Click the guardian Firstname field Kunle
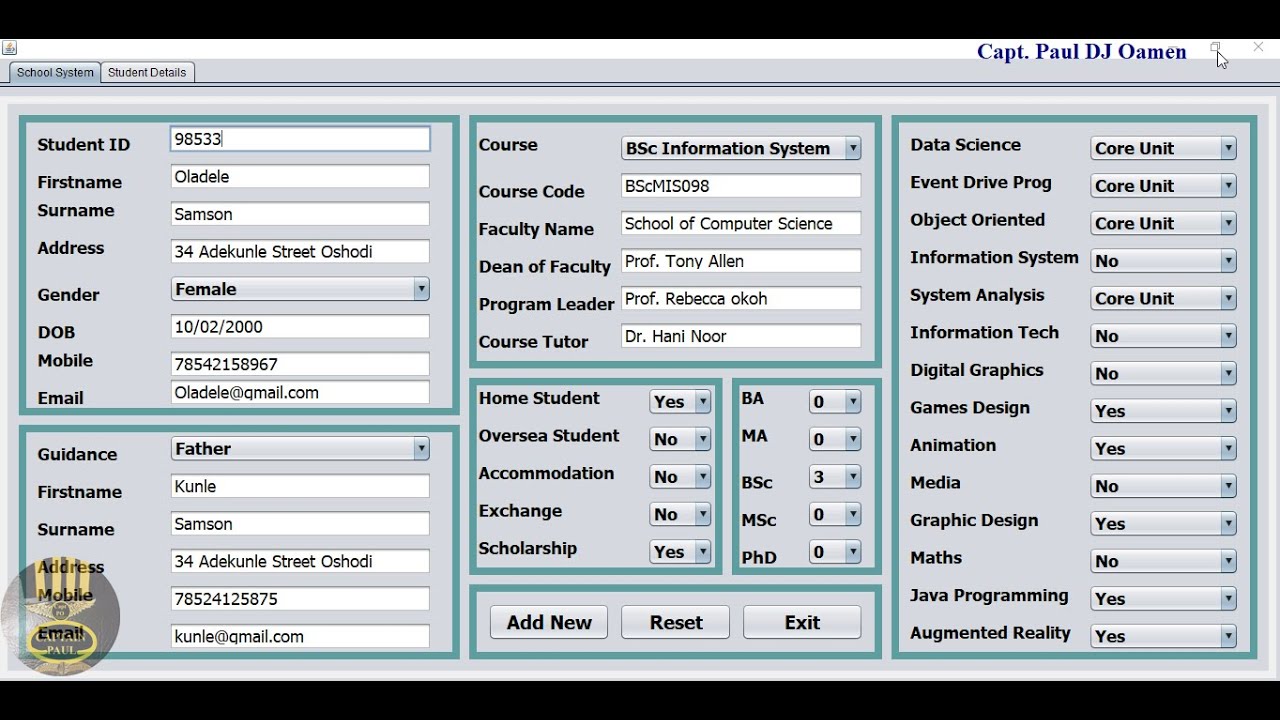1280x720 pixels. pyautogui.click(x=300, y=487)
